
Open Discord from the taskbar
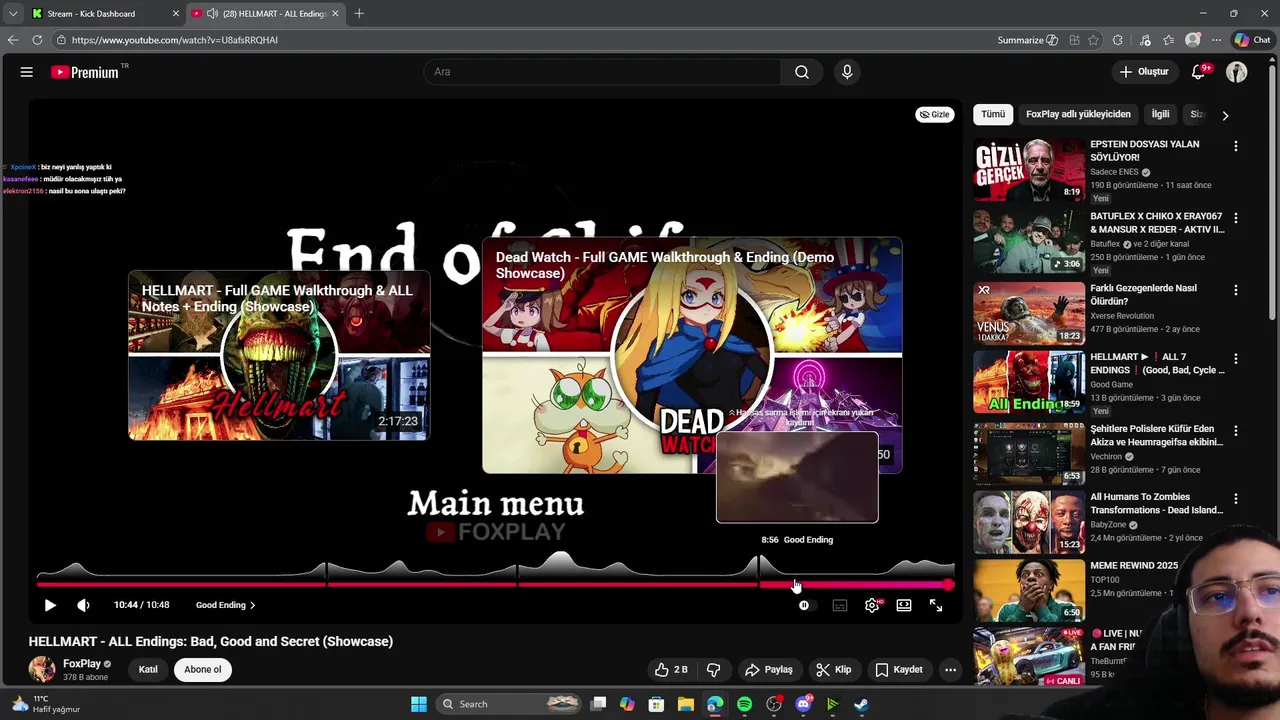coord(803,704)
